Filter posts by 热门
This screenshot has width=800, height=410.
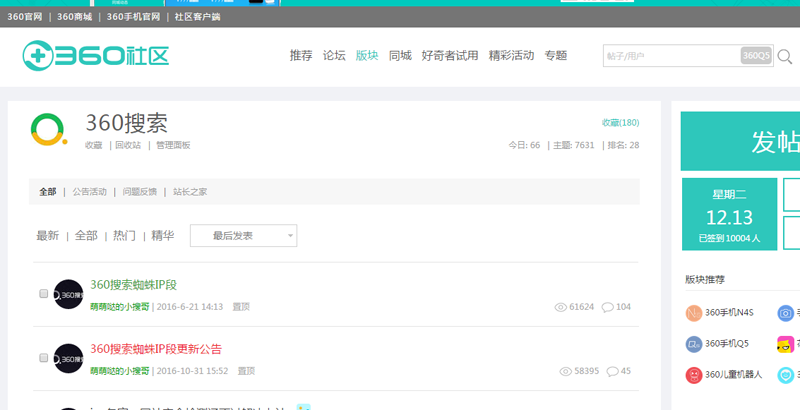pos(124,236)
